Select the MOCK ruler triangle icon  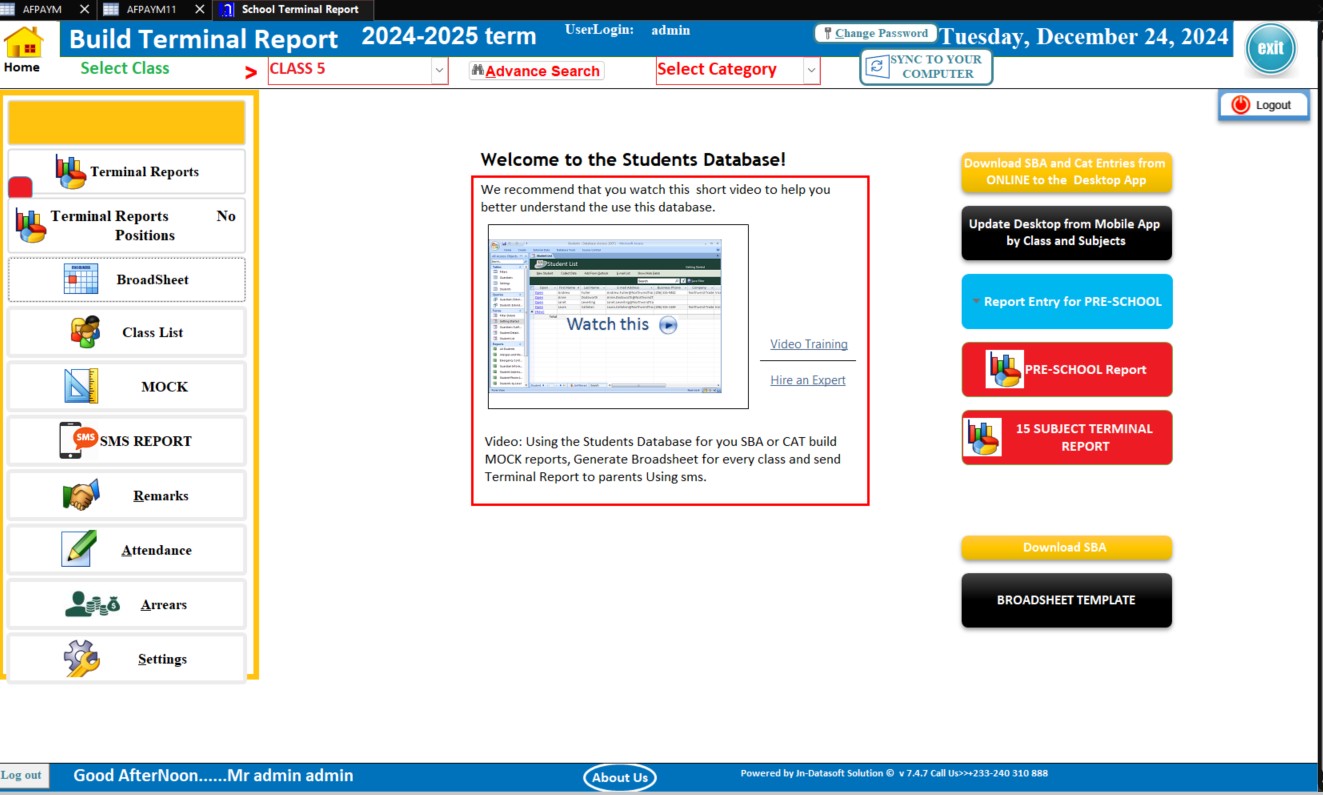pos(81,387)
